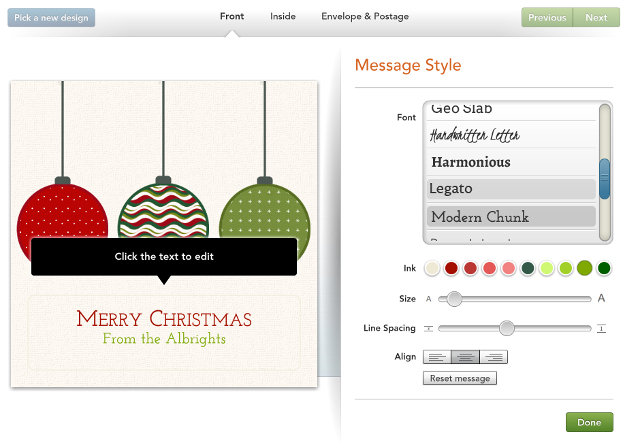Select the light pink ink swatch
This screenshot has width=640, height=445.
click(509, 268)
